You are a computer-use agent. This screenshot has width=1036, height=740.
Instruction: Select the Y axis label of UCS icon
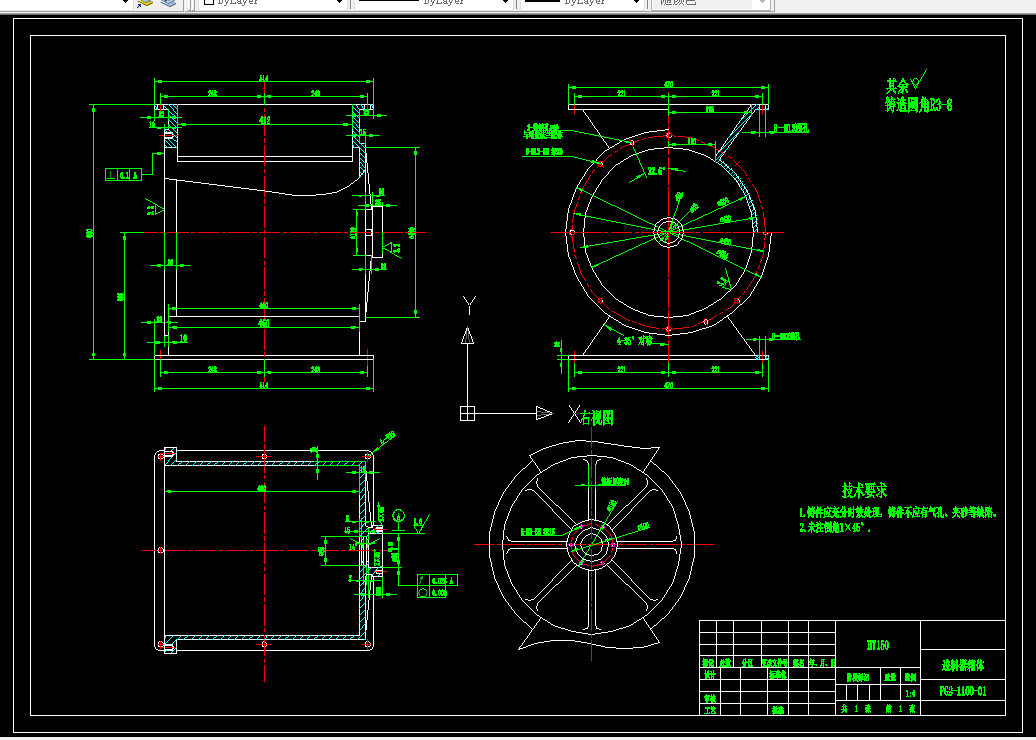469,305
